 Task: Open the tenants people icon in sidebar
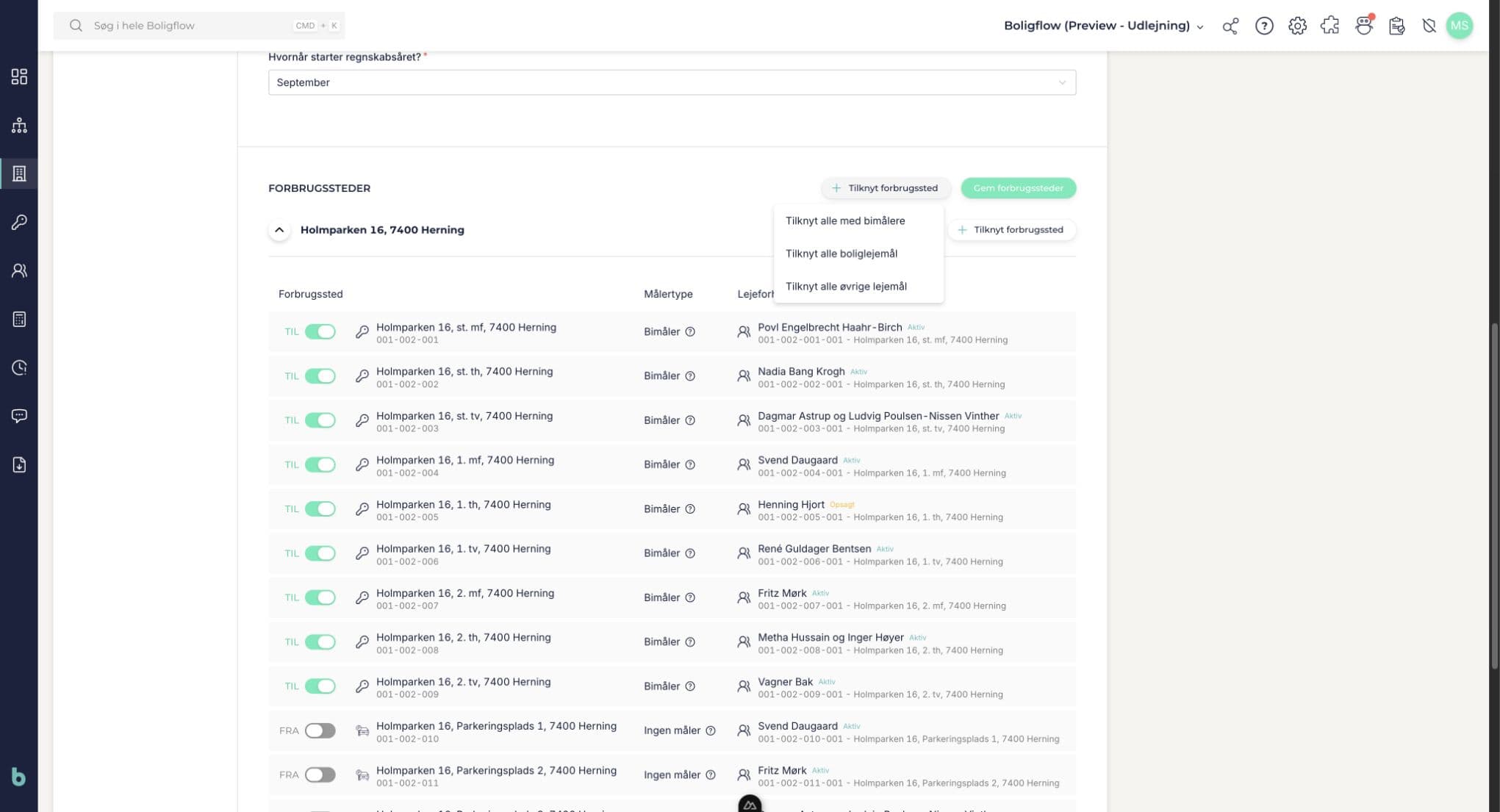(19, 270)
